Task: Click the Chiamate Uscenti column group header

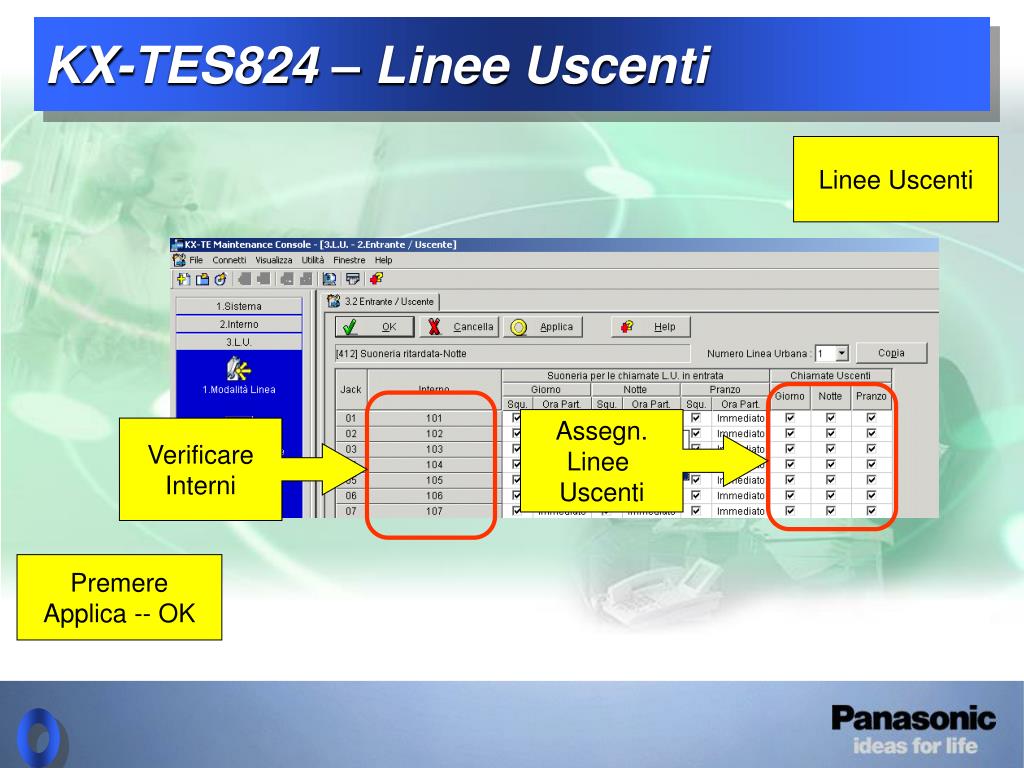Action: (x=830, y=376)
